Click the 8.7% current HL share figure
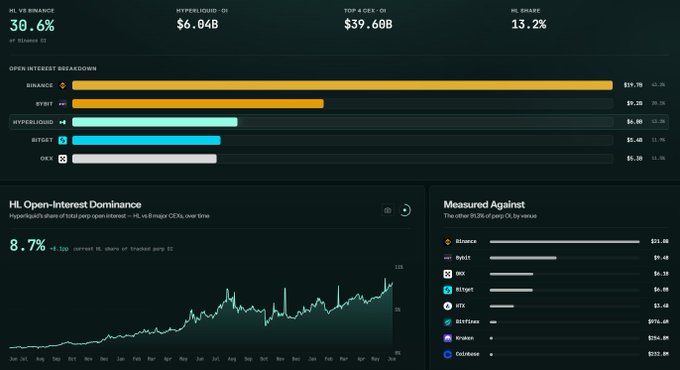680x370 pixels. [x=27, y=246]
